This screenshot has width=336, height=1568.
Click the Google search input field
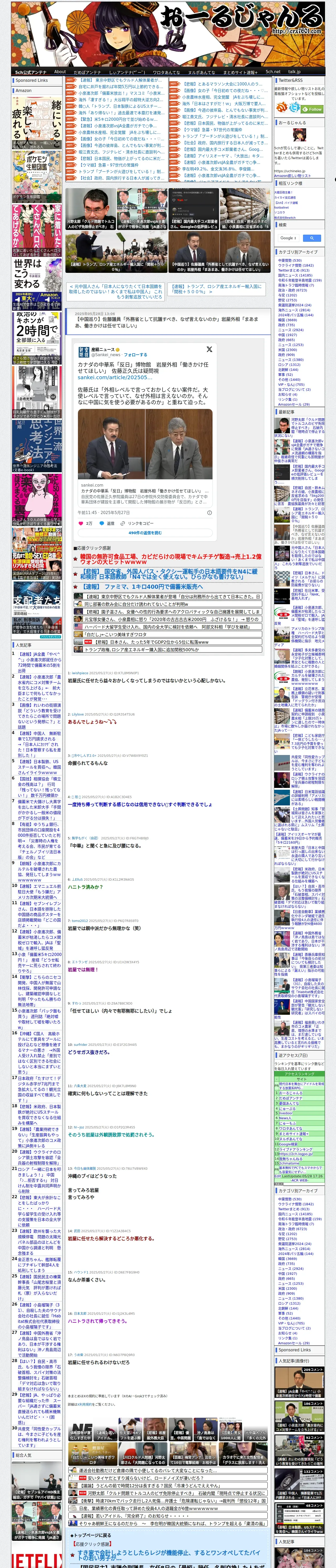click(288, 238)
